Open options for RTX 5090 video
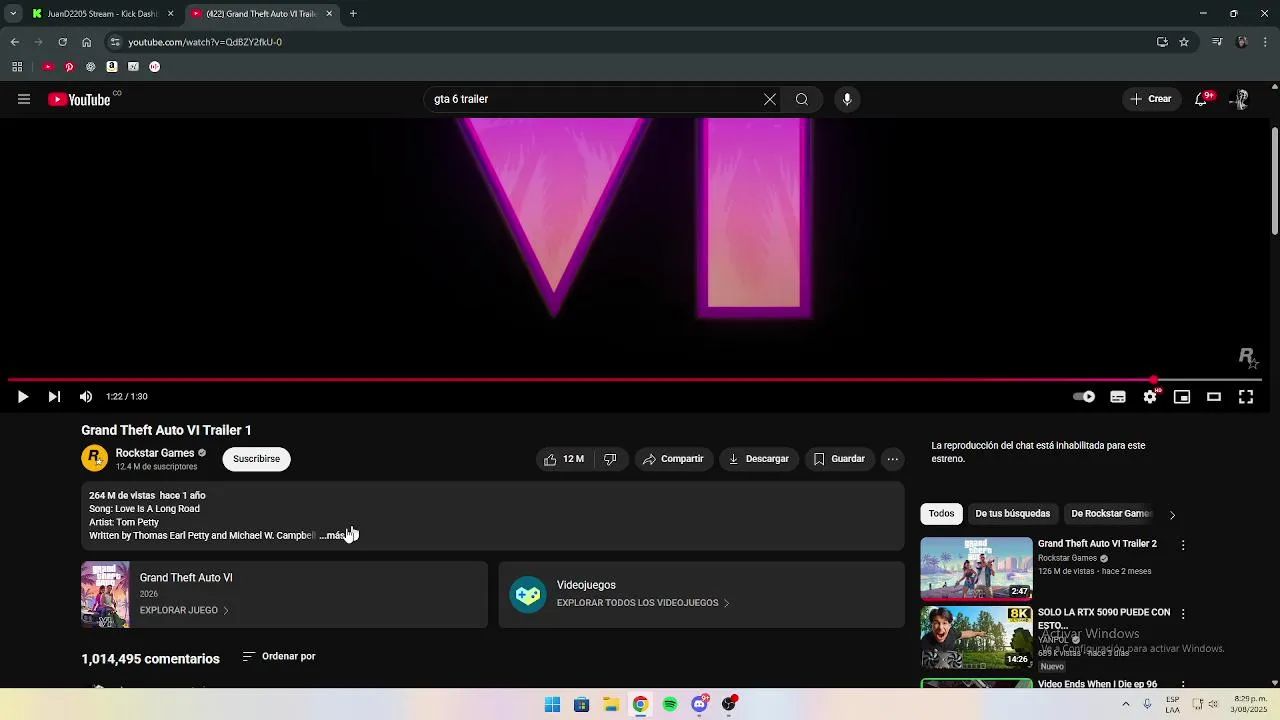This screenshot has width=1280, height=720. coord(1183,614)
